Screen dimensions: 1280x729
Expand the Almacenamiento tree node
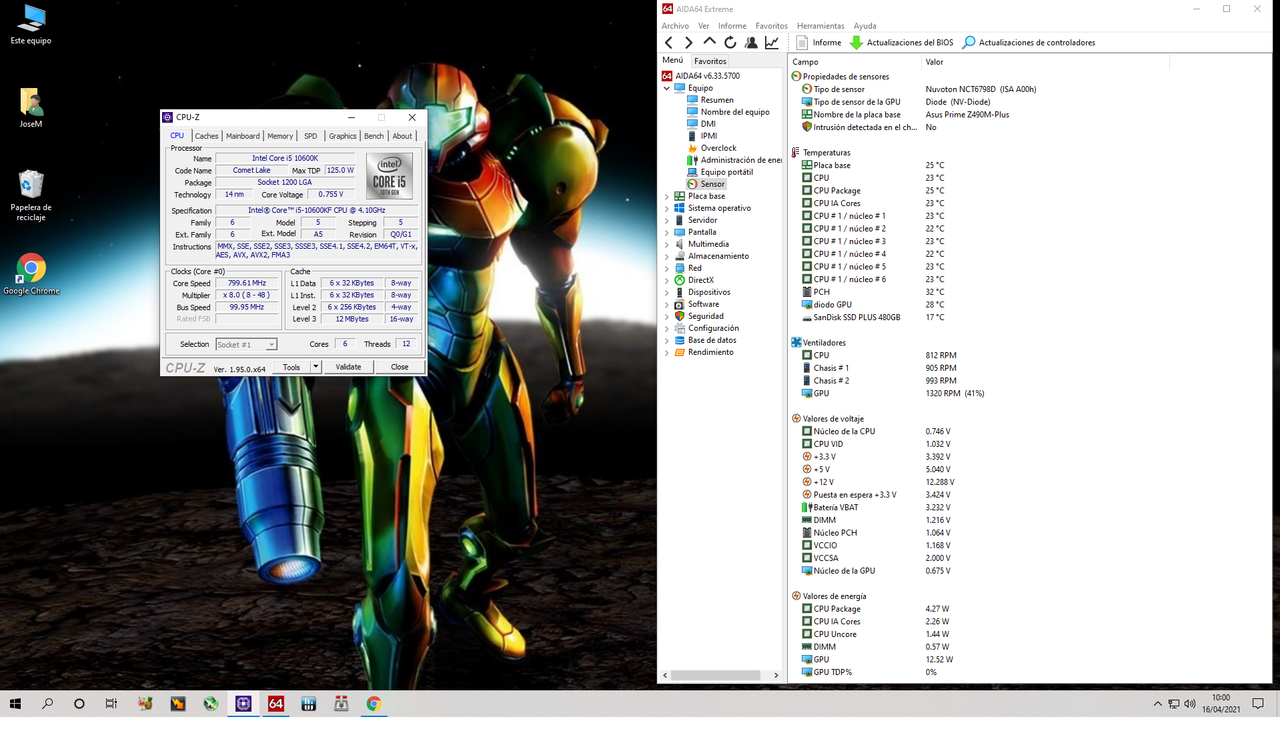(667, 256)
